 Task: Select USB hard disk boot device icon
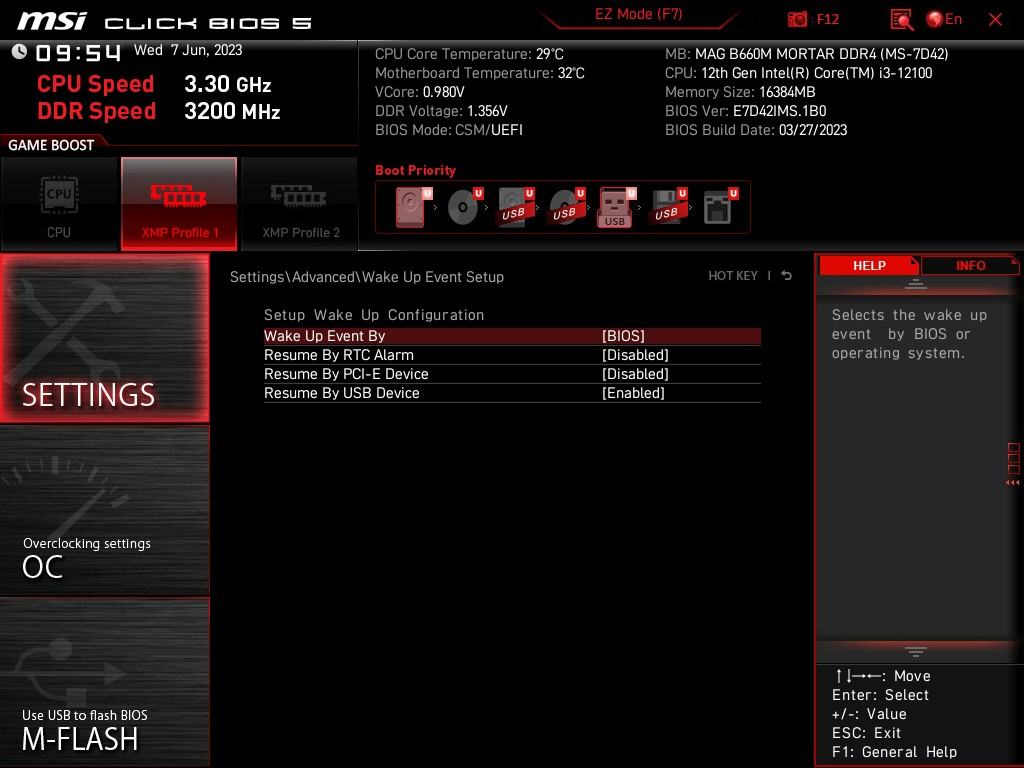coord(516,207)
